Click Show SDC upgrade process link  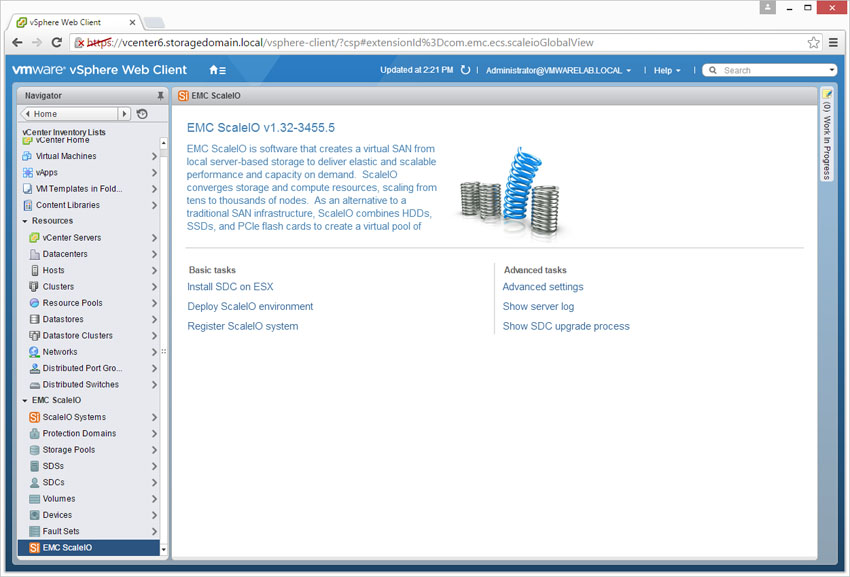[x=566, y=326]
